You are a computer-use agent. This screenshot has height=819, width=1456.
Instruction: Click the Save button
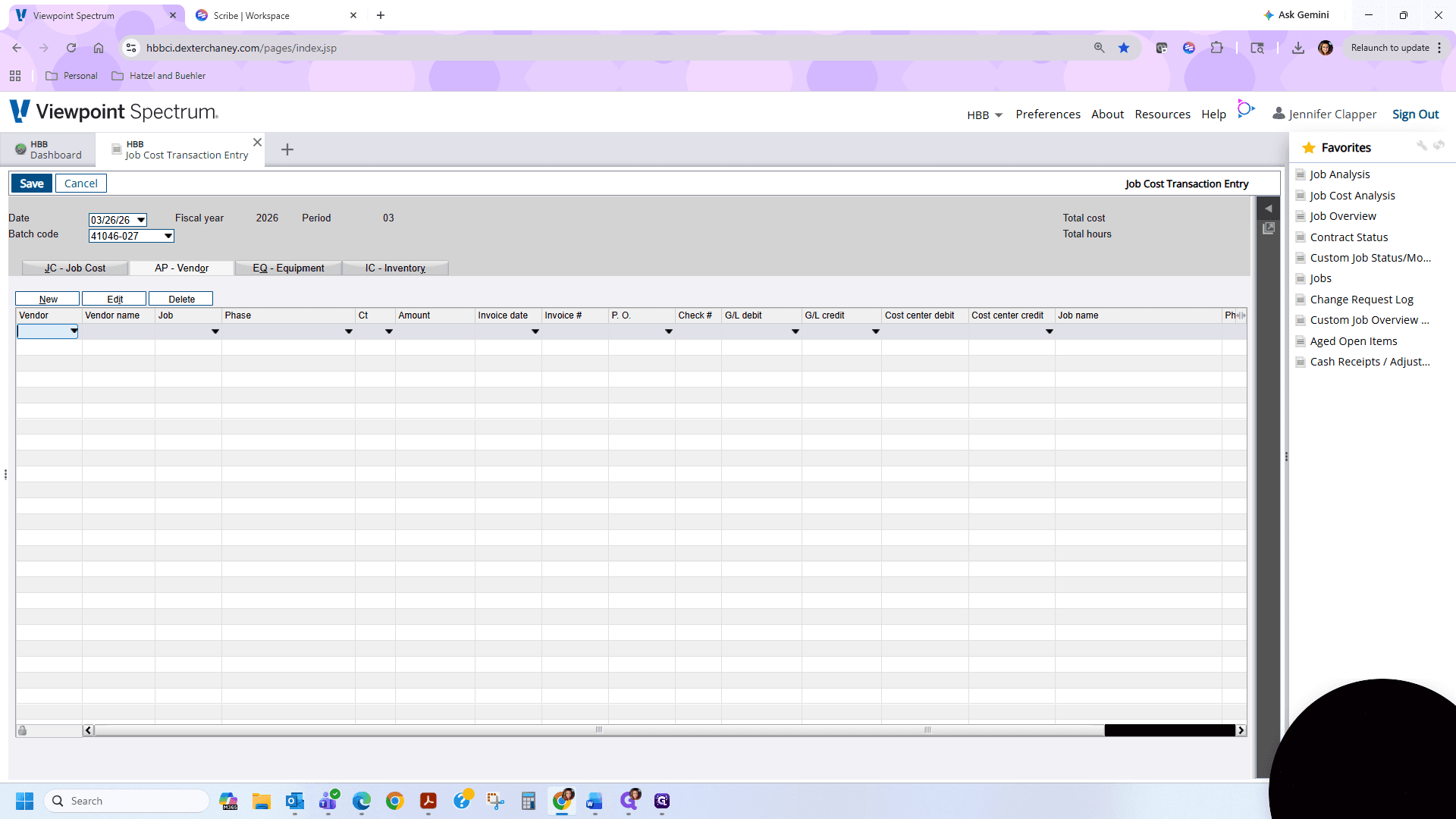(32, 184)
